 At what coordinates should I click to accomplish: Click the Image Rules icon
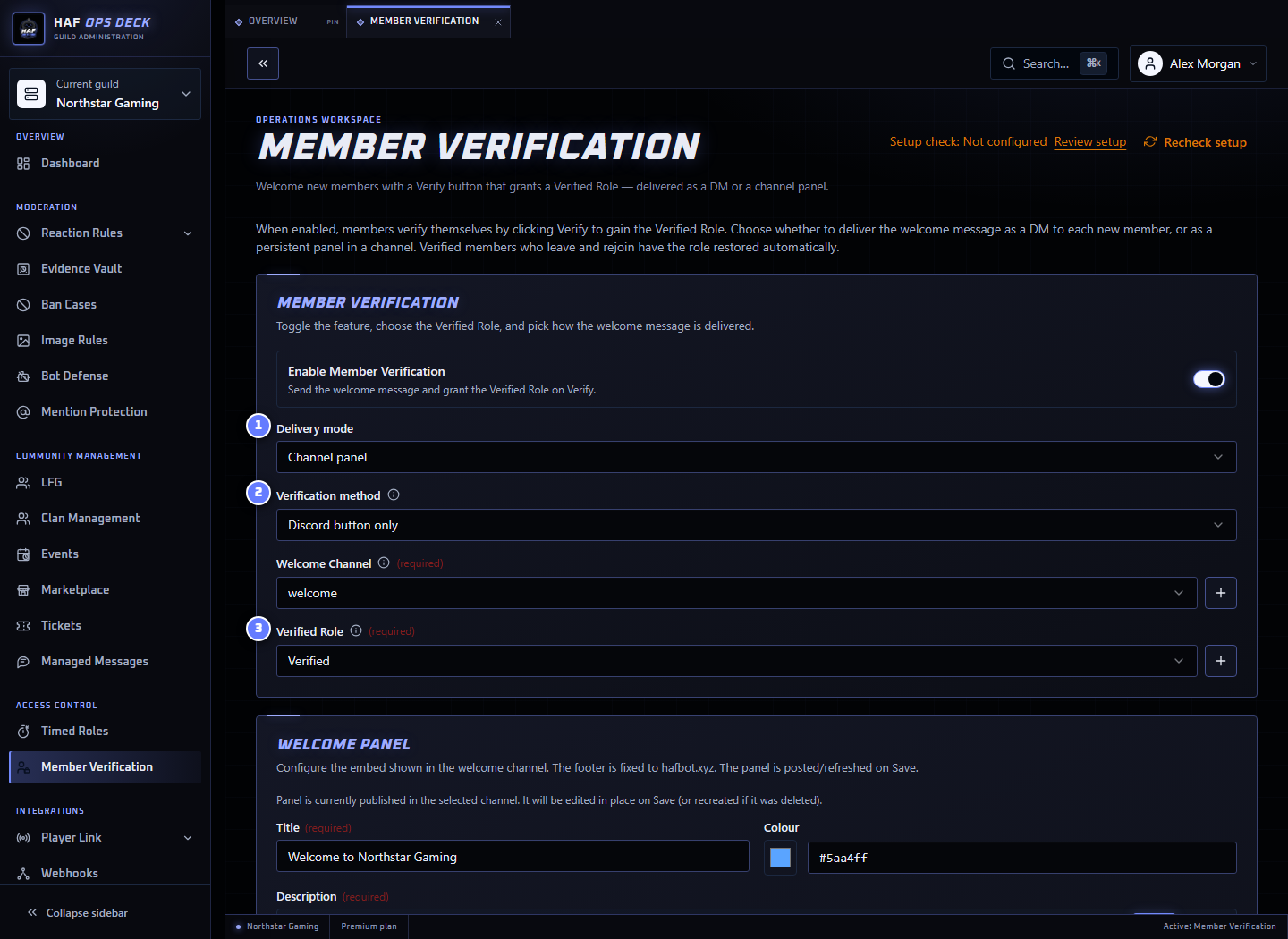[23, 341]
